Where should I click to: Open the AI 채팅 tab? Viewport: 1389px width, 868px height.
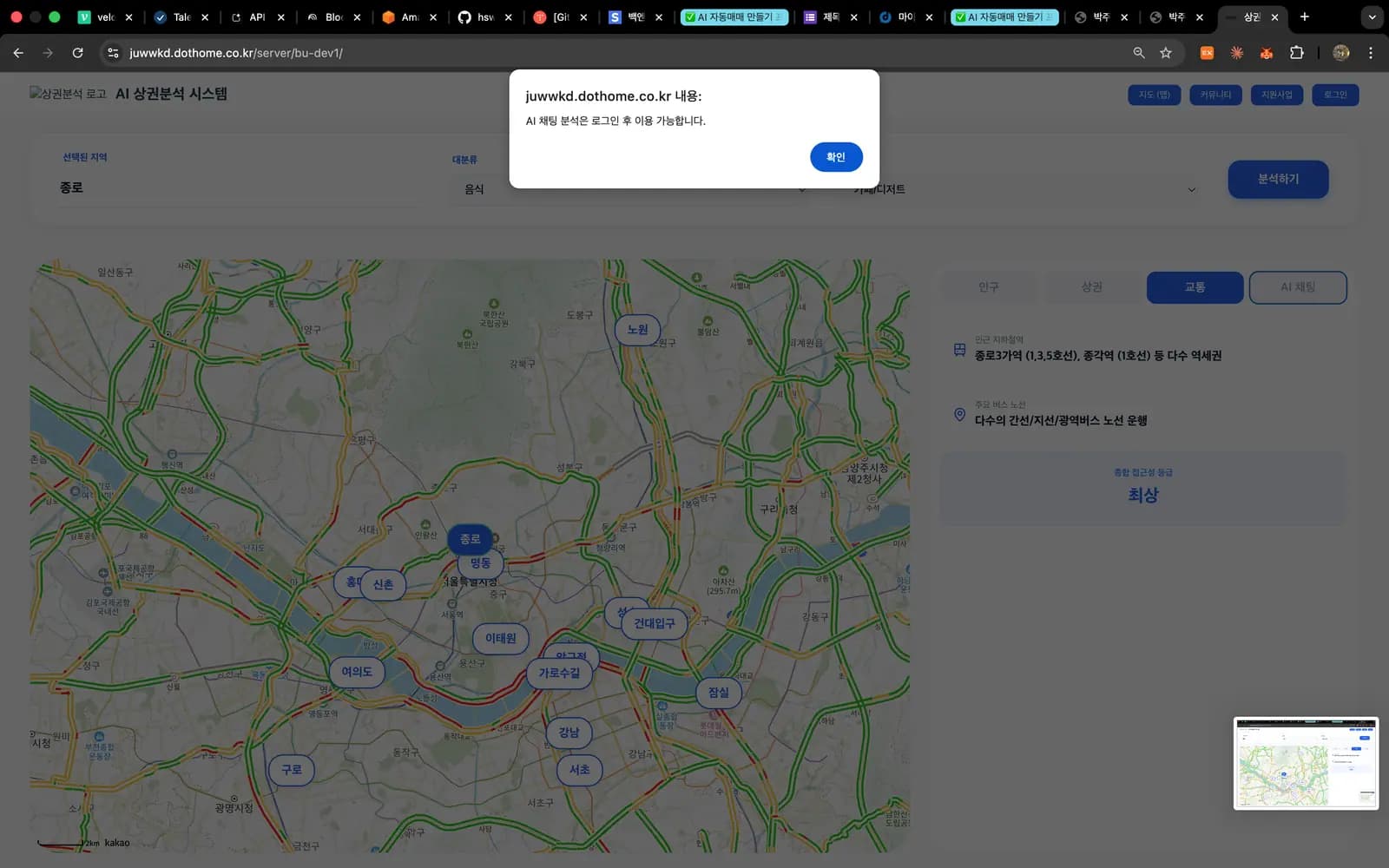1298,287
